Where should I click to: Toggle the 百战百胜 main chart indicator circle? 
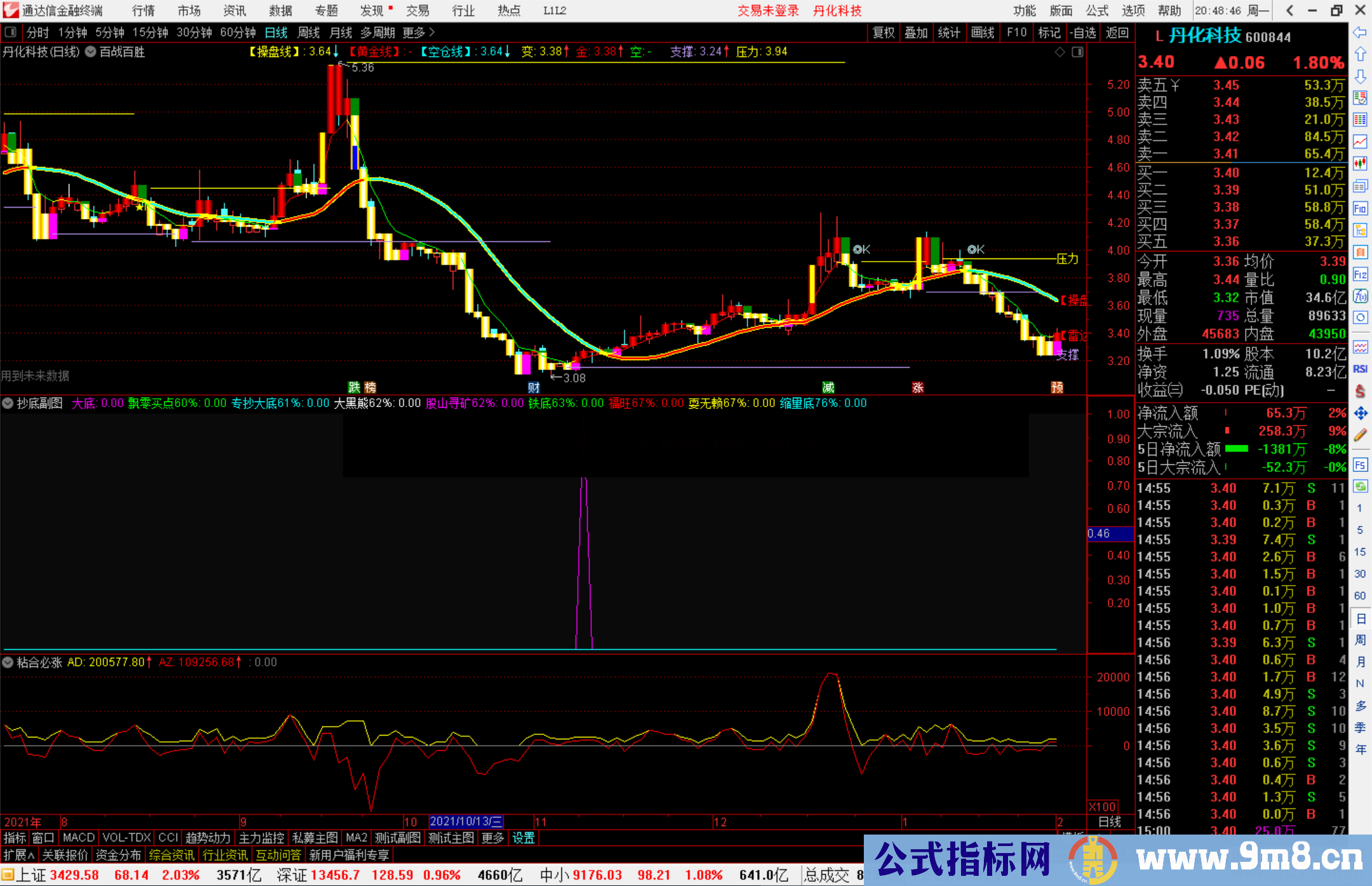click(x=91, y=52)
